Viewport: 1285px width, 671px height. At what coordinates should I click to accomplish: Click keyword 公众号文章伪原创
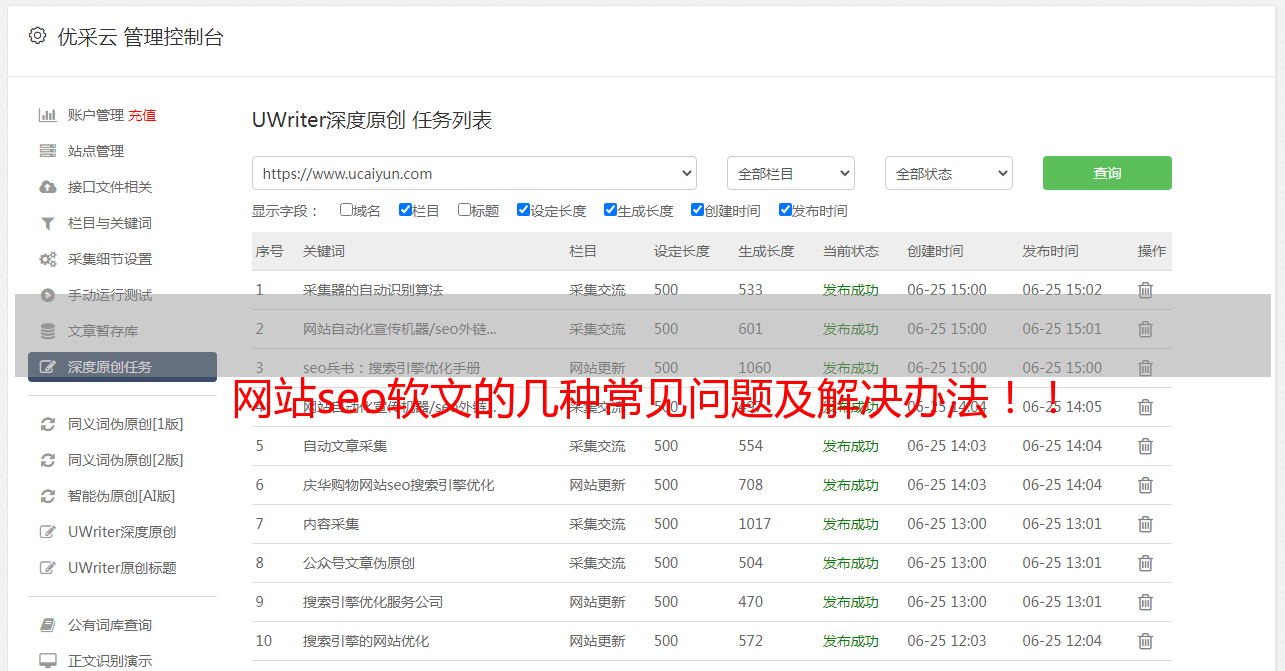point(359,563)
